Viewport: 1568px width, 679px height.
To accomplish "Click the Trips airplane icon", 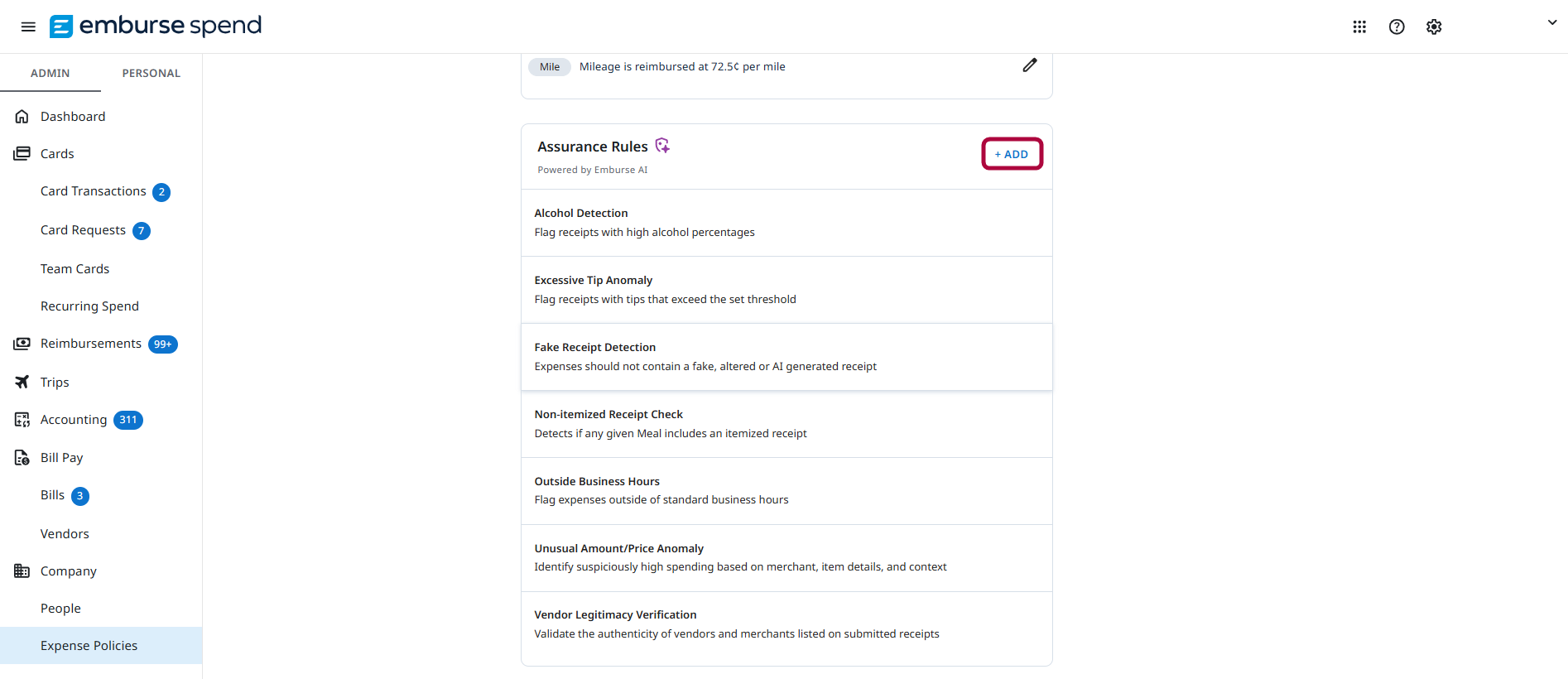I will pyautogui.click(x=22, y=382).
